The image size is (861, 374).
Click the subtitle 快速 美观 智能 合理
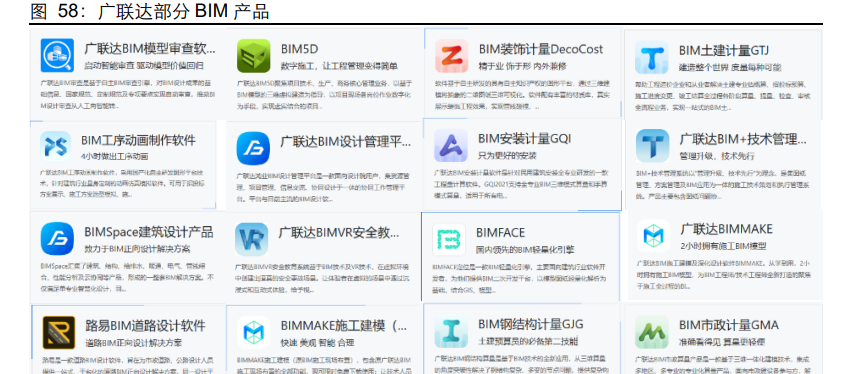tap(317, 342)
